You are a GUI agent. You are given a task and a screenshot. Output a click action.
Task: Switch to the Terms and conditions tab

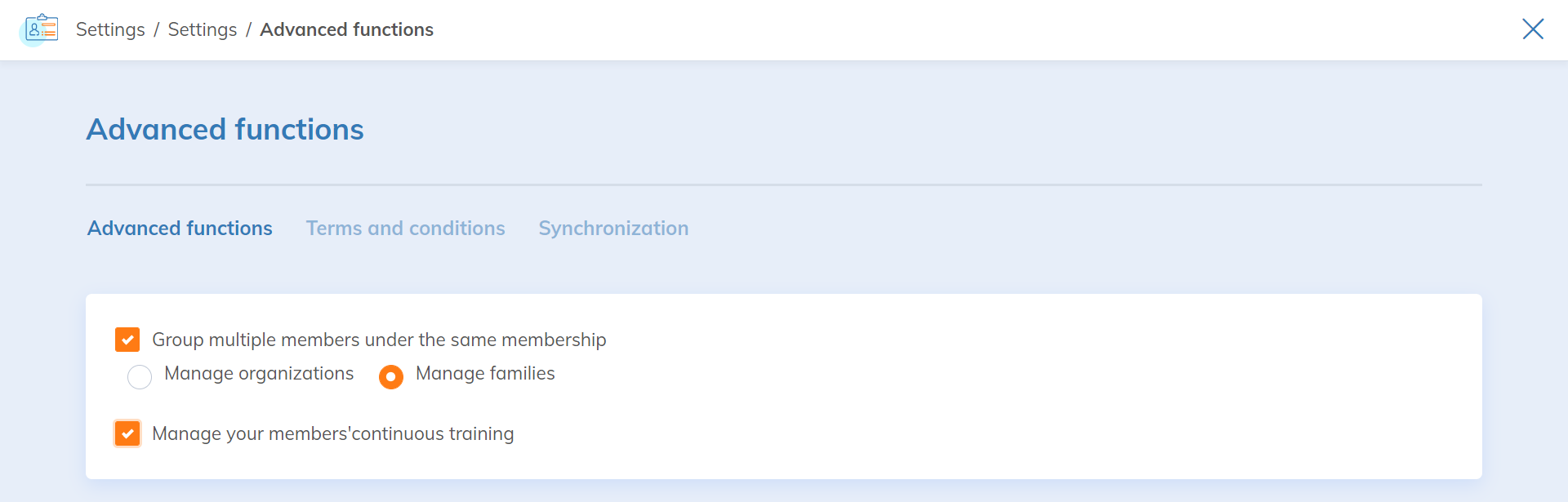coord(405,229)
